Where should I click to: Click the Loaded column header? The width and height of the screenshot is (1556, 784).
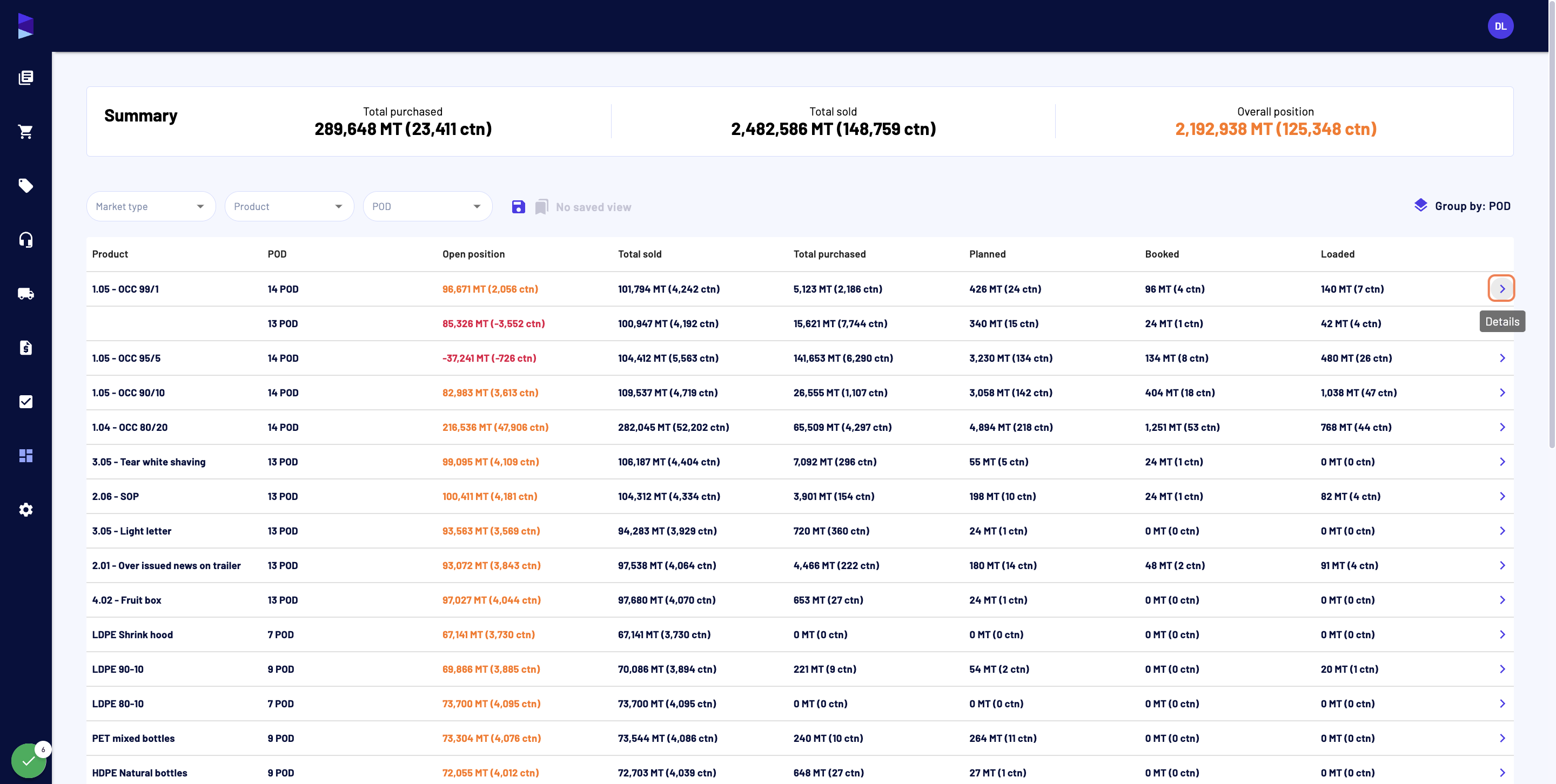tap(1337, 254)
